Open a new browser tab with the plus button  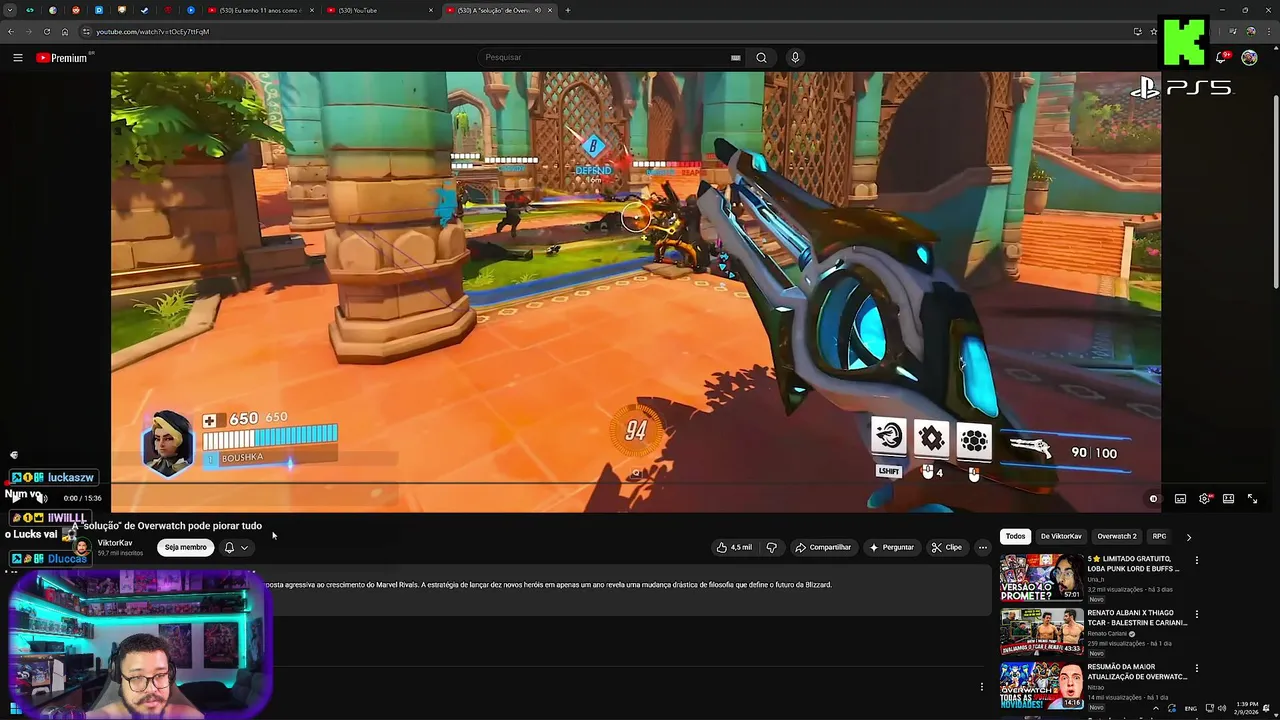point(568,10)
